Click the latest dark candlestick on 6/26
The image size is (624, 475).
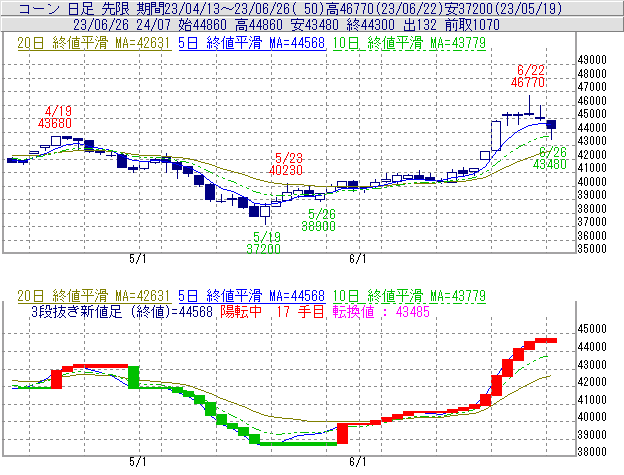tap(551, 125)
